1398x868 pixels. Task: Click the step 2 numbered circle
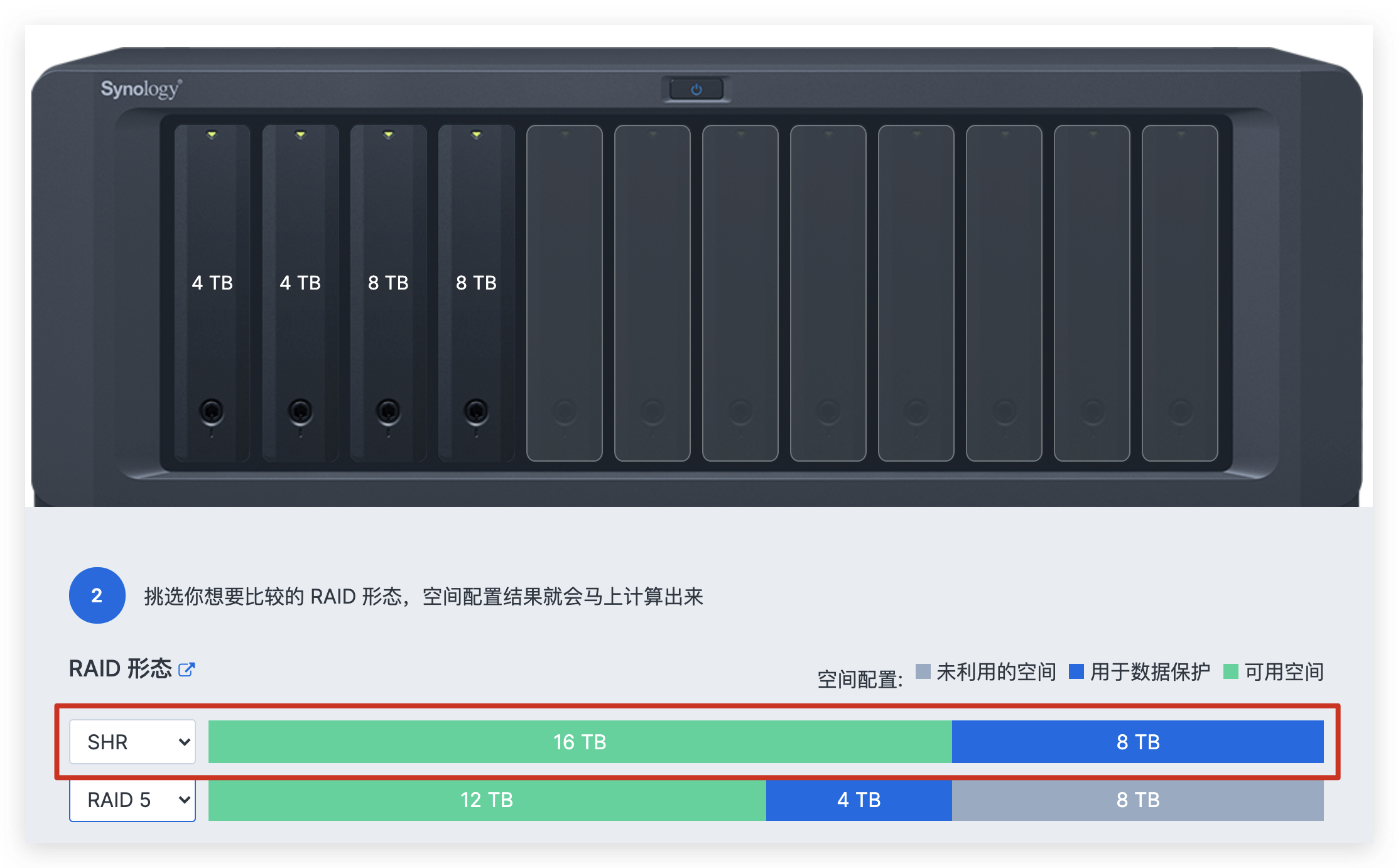pyautogui.click(x=97, y=596)
